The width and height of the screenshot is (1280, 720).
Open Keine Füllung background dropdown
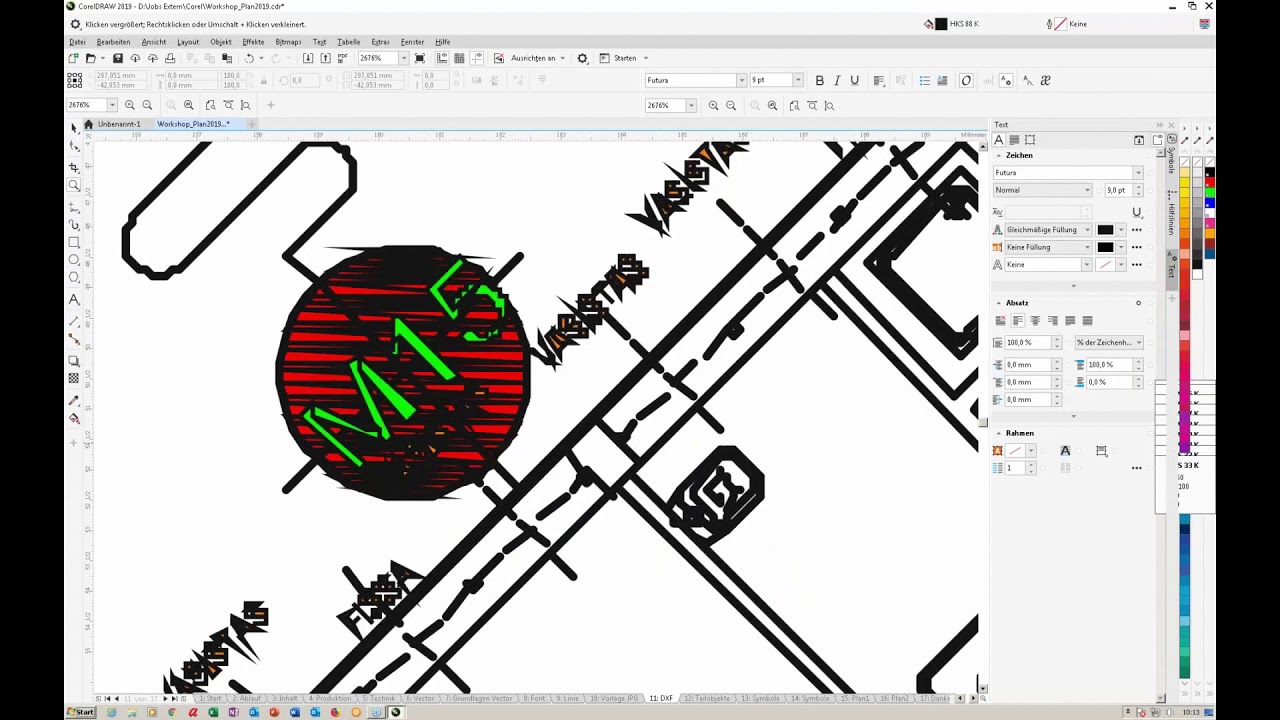pyautogui.click(x=1049, y=247)
